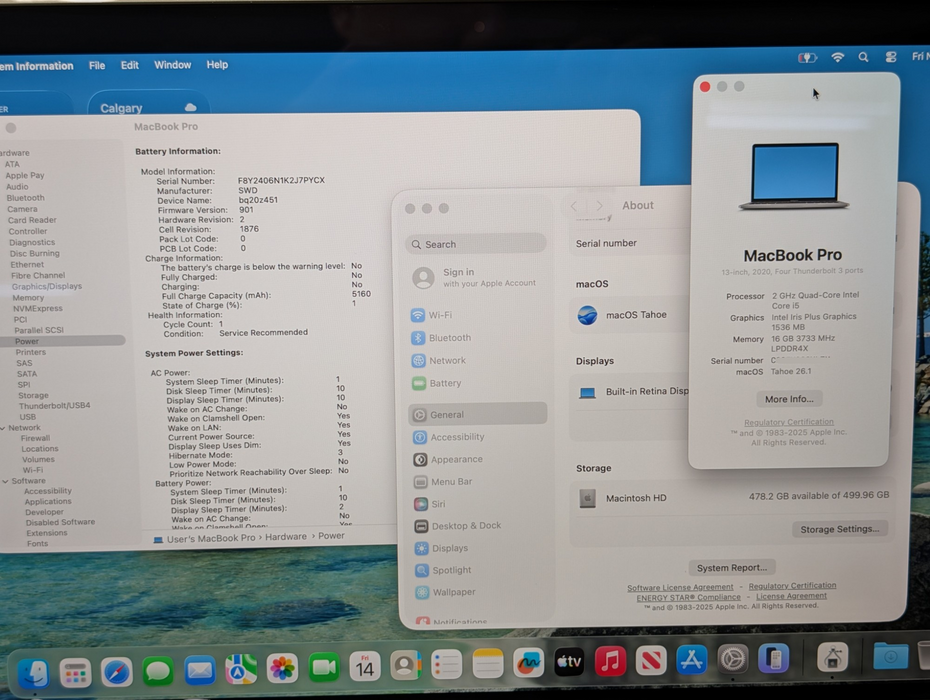Launch Maps from the Dock

point(241,669)
